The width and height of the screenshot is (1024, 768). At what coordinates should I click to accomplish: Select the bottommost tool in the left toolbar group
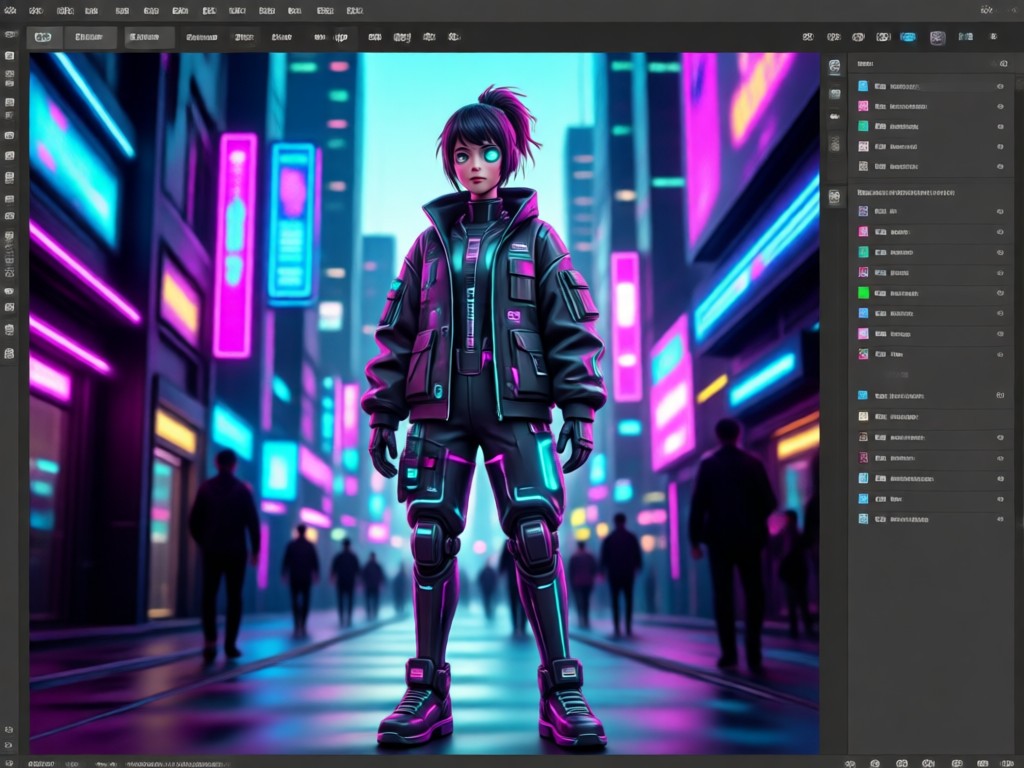pyautogui.click(x=9, y=353)
